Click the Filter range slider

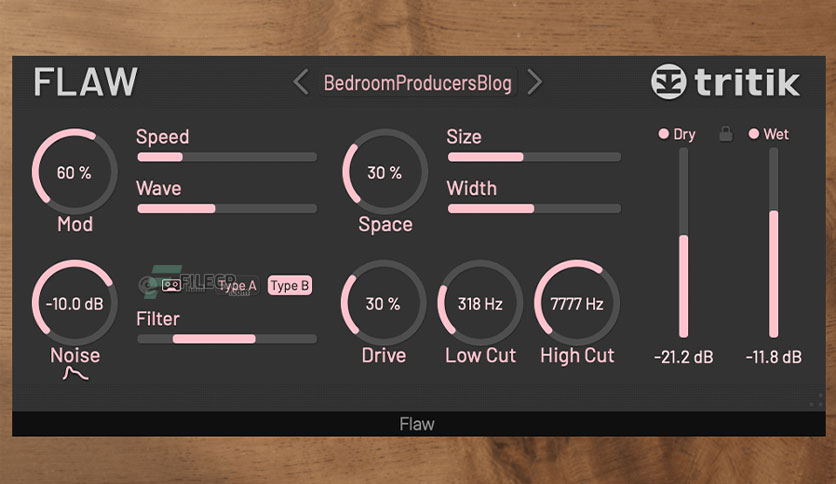tap(227, 338)
